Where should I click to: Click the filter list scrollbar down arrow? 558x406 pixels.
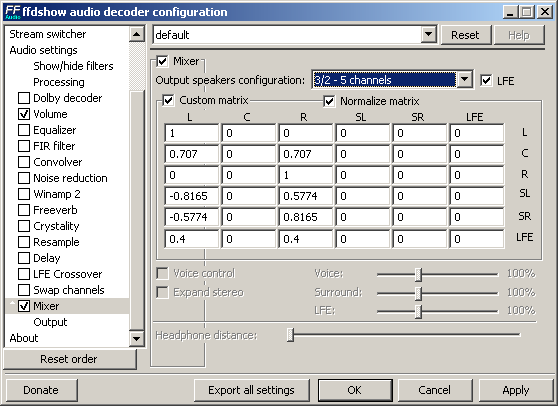pyautogui.click(x=137, y=338)
